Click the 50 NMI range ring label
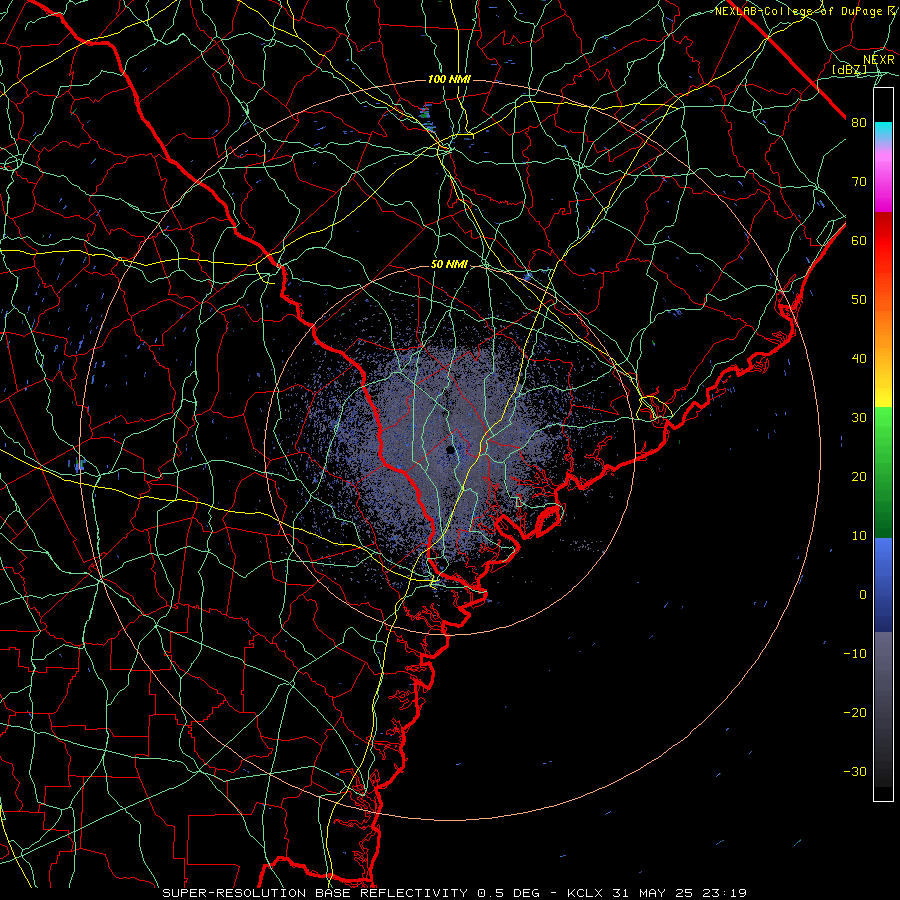Image resolution: width=900 pixels, height=900 pixels. (x=449, y=265)
